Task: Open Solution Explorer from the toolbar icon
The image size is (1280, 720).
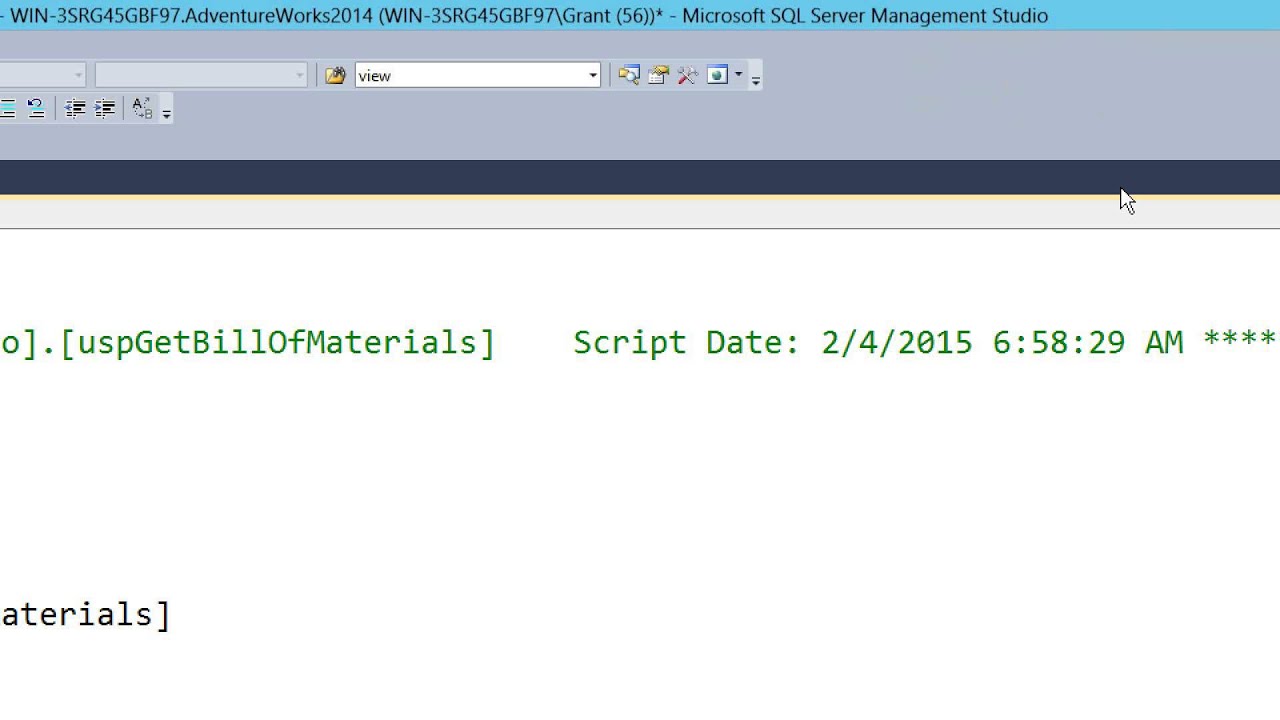Action: (629, 76)
